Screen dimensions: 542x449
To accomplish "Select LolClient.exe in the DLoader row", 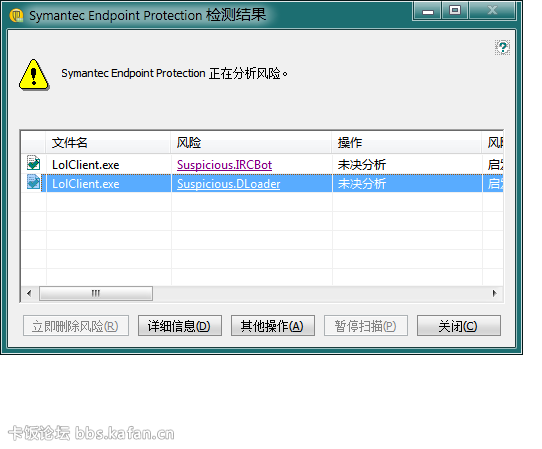I will [x=86, y=184].
